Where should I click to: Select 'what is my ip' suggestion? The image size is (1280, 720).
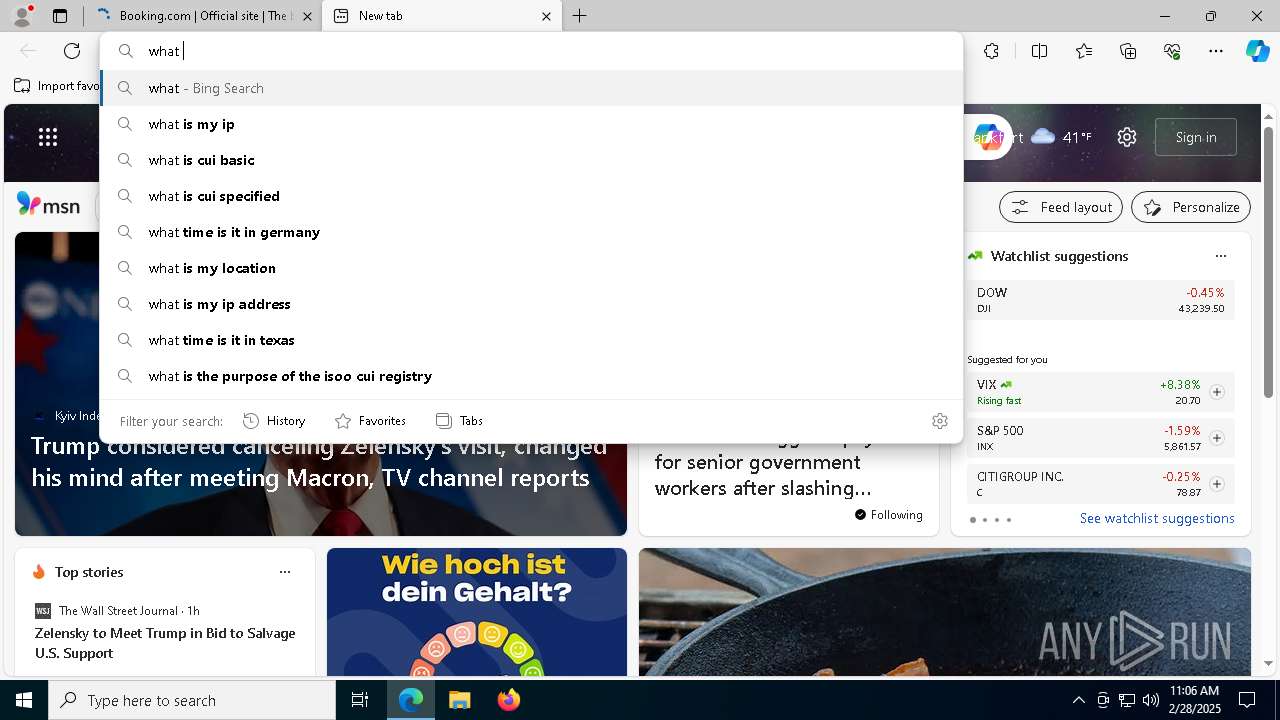(x=531, y=124)
